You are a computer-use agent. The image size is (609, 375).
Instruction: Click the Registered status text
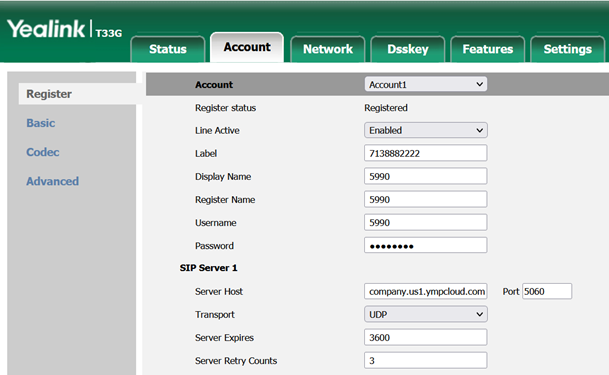tap(386, 108)
